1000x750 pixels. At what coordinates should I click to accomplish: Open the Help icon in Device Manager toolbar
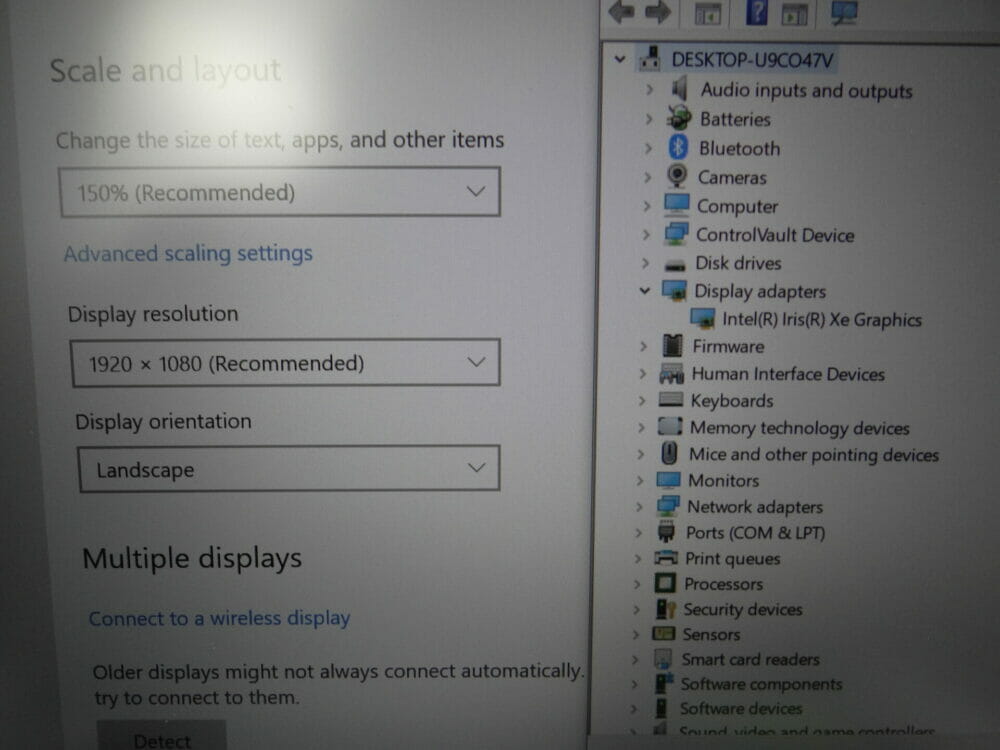tap(756, 12)
